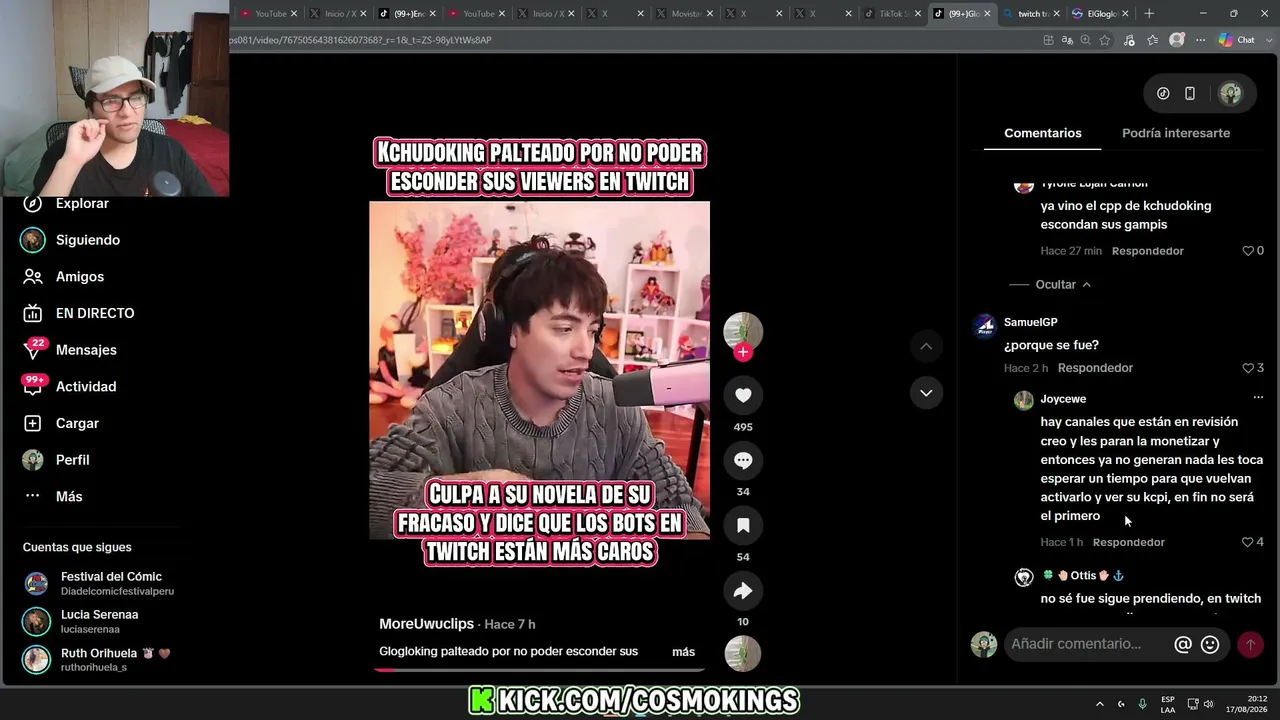Open the MoreUwuclips author profile
The width and height of the screenshot is (1280, 720).
426,624
